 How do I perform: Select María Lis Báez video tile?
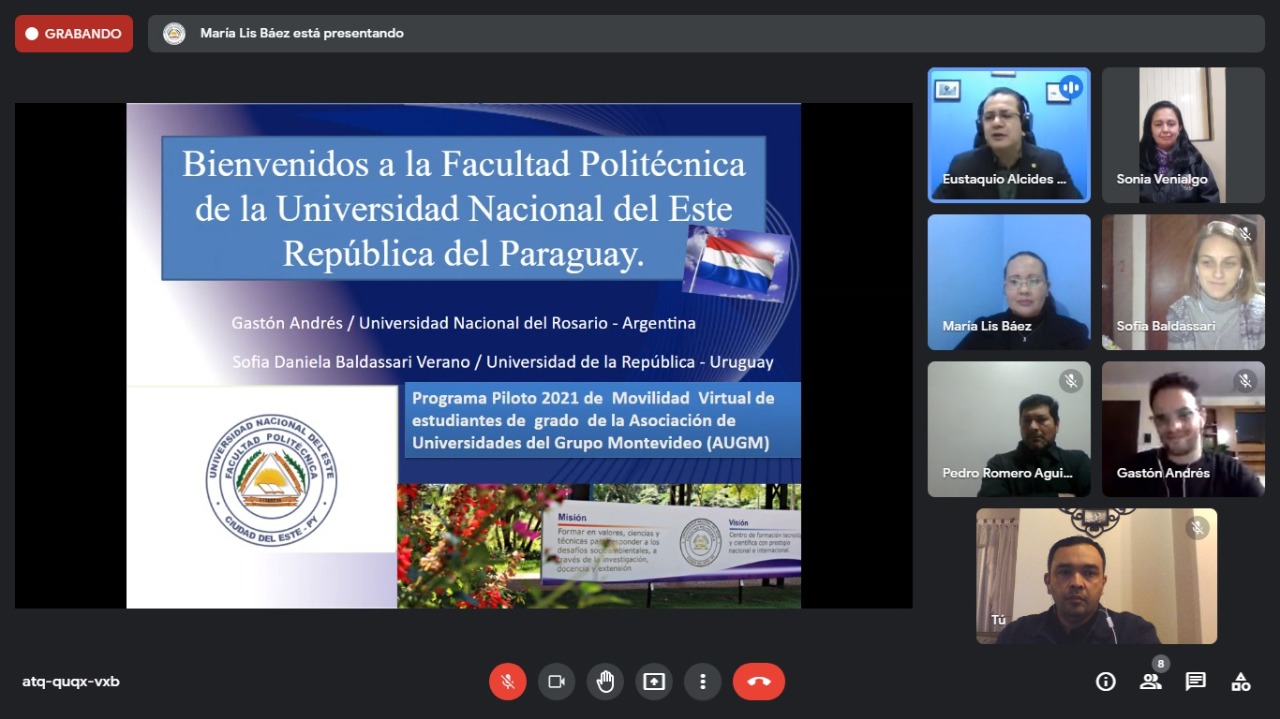click(x=1009, y=282)
